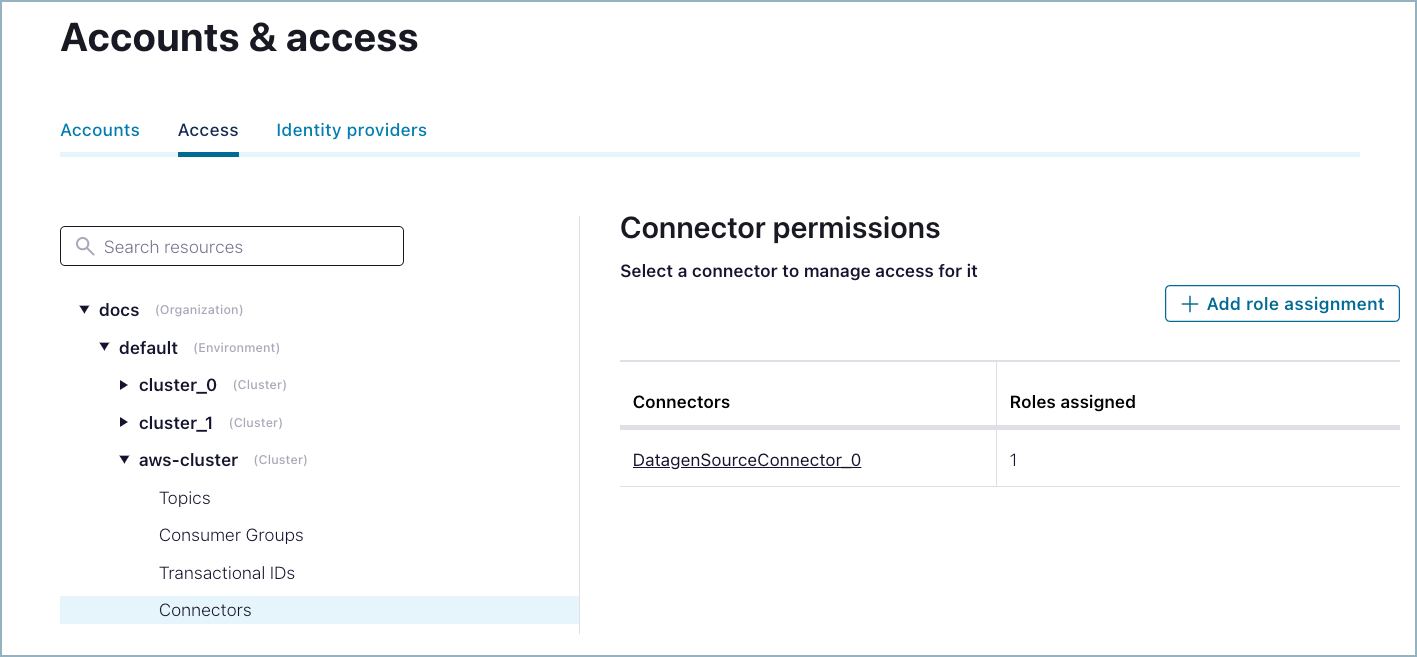Collapse the docs organization node
Viewport: 1417px width, 657px height.
(x=85, y=310)
